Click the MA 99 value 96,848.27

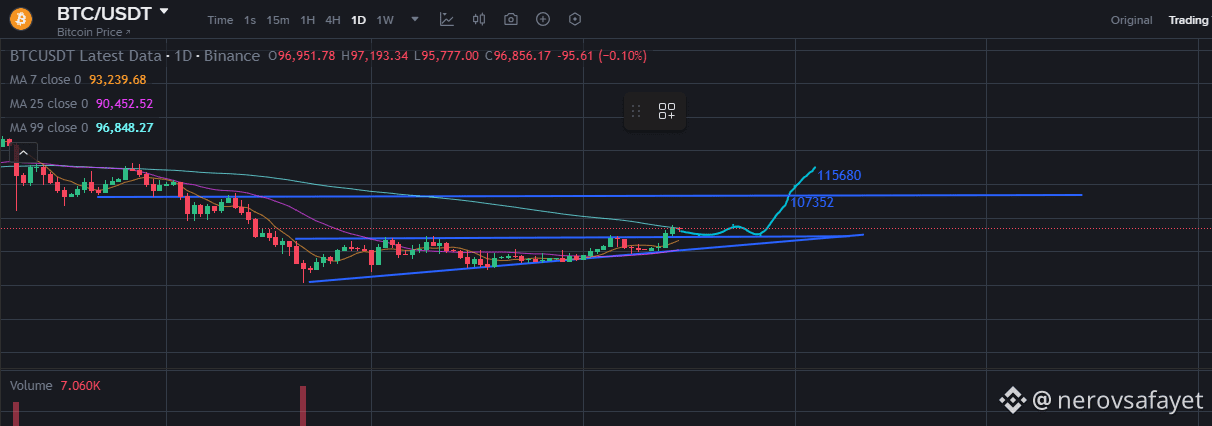coord(124,128)
